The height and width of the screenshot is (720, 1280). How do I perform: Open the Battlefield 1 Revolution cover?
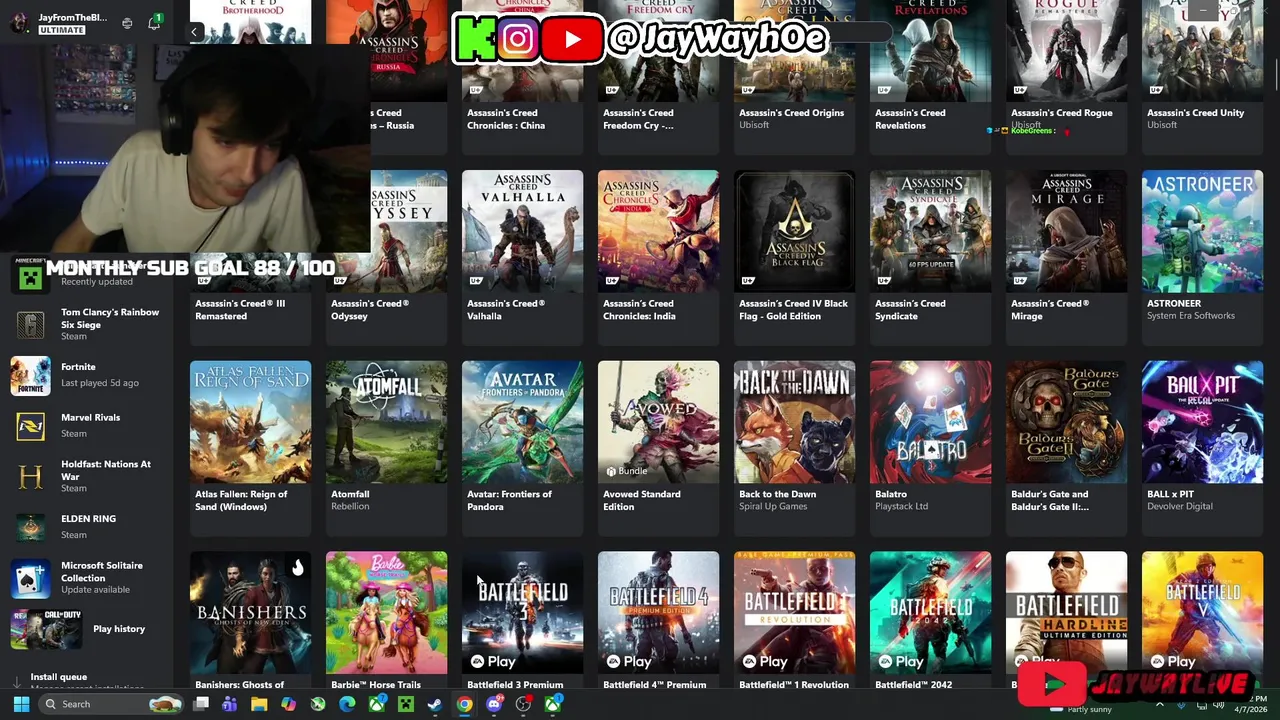794,613
